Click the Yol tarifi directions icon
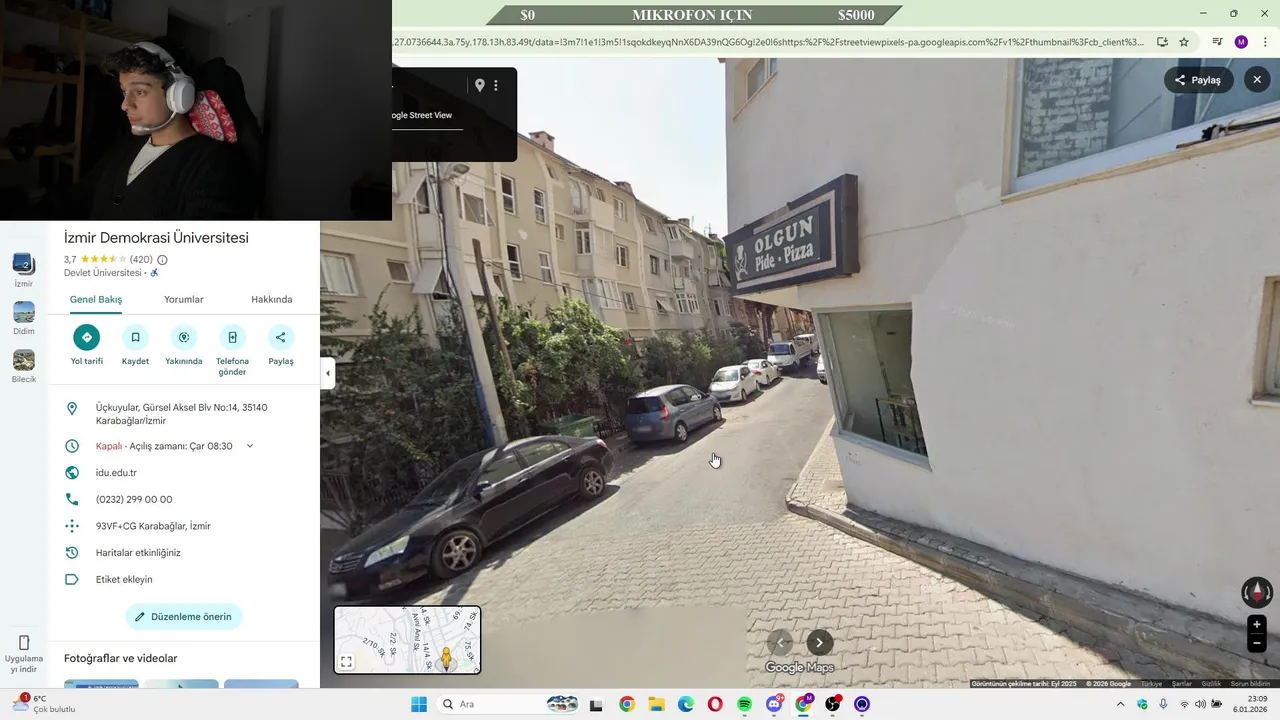 pyautogui.click(x=87, y=337)
